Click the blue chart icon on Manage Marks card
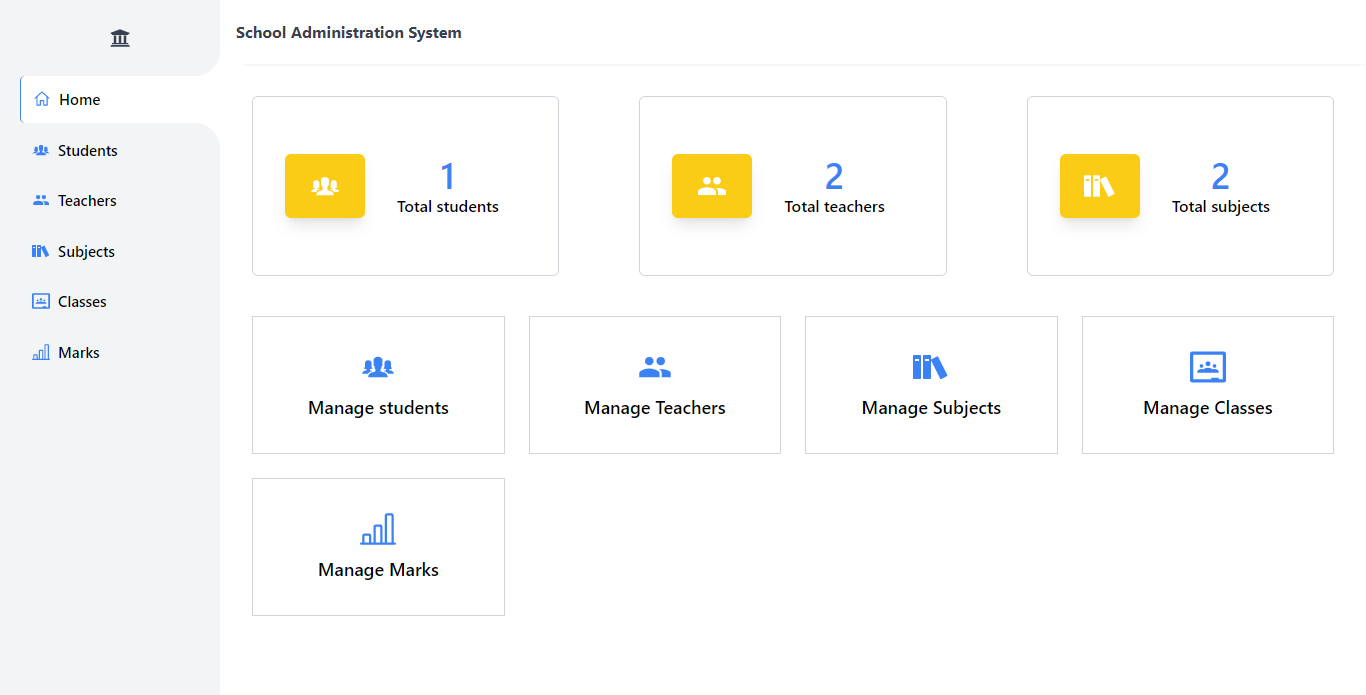The height and width of the screenshot is (695, 1366). click(378, 529)
